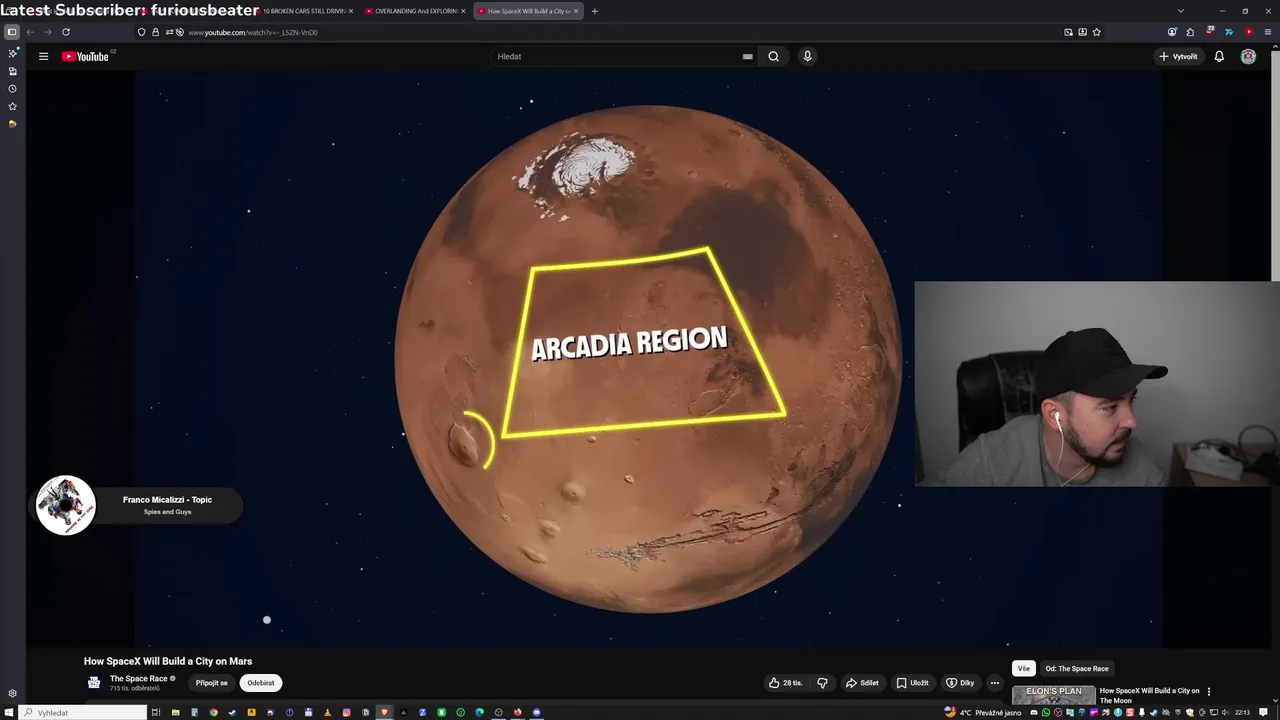Select the 'Od: The Space Race' chip
This screenshot has height=720, width=1280.
point(1077,668)
